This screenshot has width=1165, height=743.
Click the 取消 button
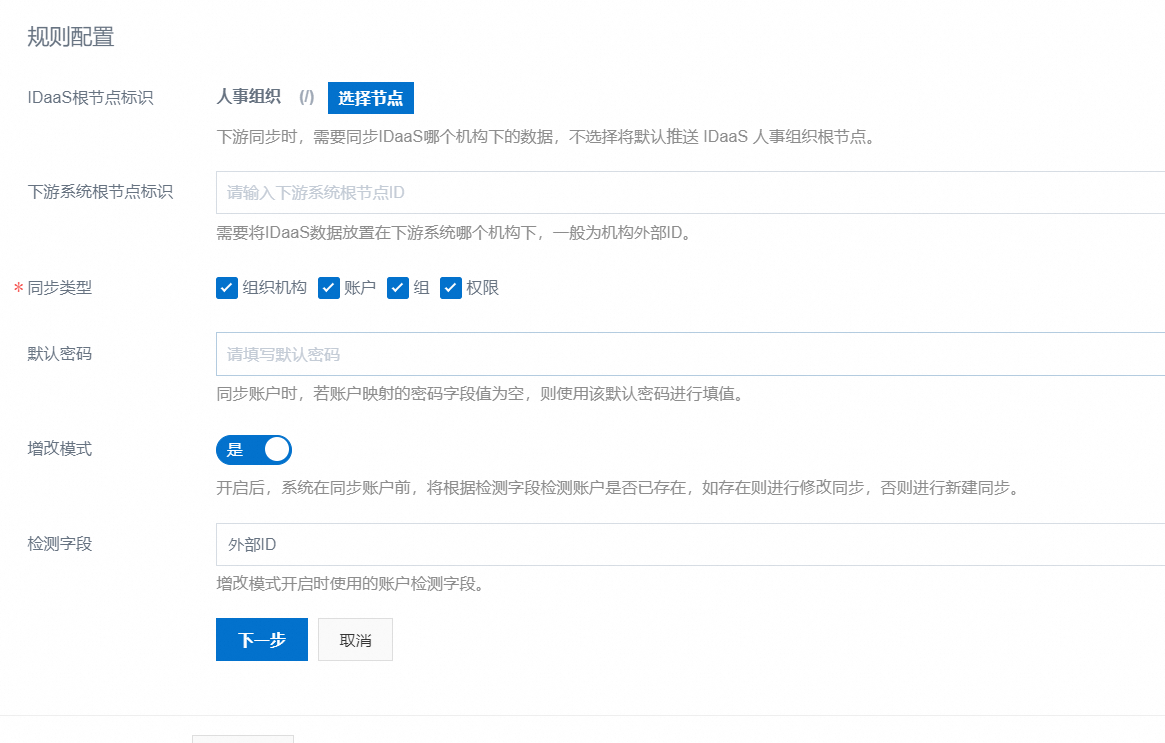(355, 640)
